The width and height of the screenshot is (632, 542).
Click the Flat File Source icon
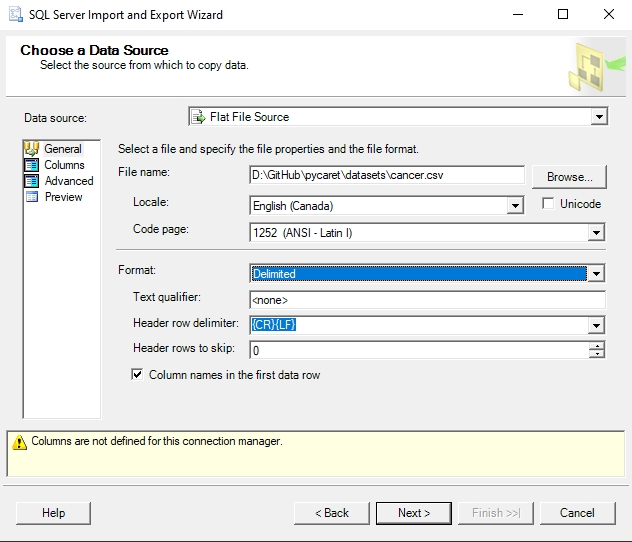coord(199,117)
